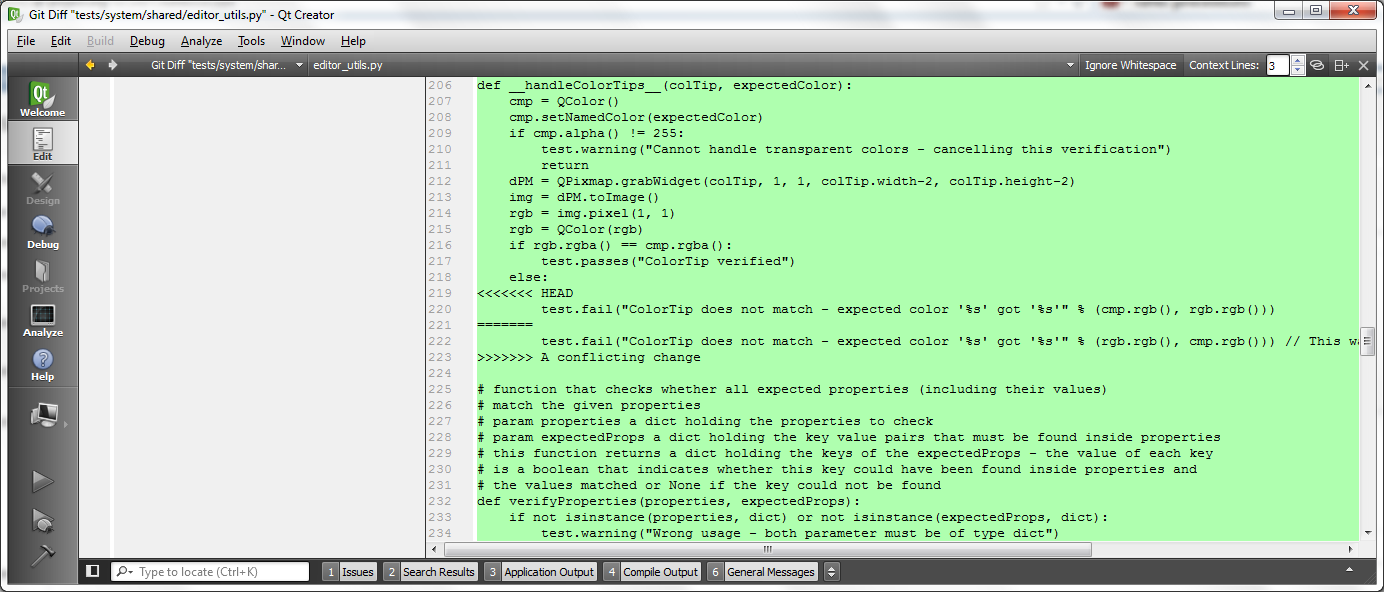Show the Issues output pane
The height and width of the screenshot is (592, 1384).
click(x=349, y=572)
